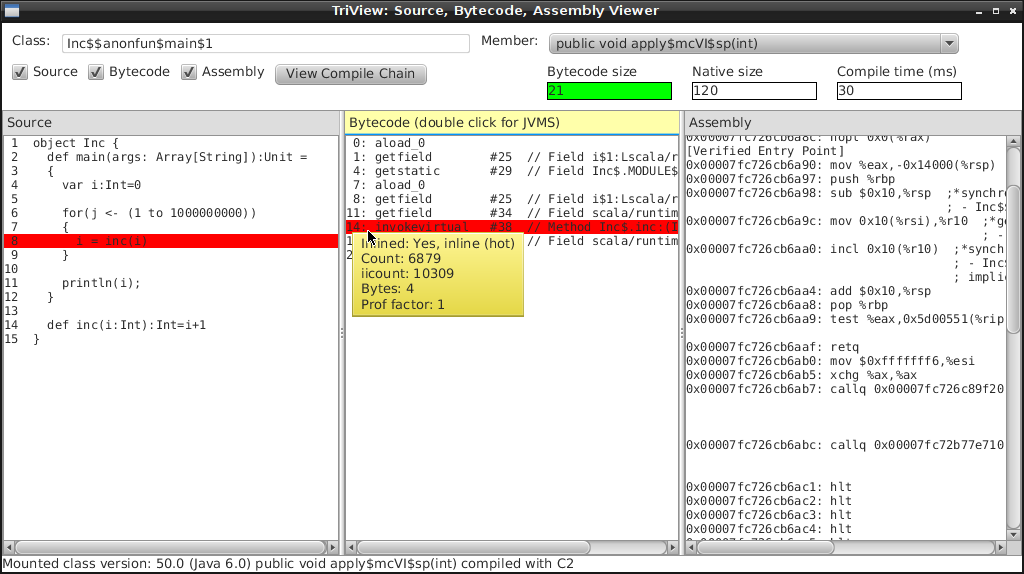Image resolution: width=1024 pixels, height=574 pixels.
Task: Click the Assembly panel header
Action: [x=852, y=123]
